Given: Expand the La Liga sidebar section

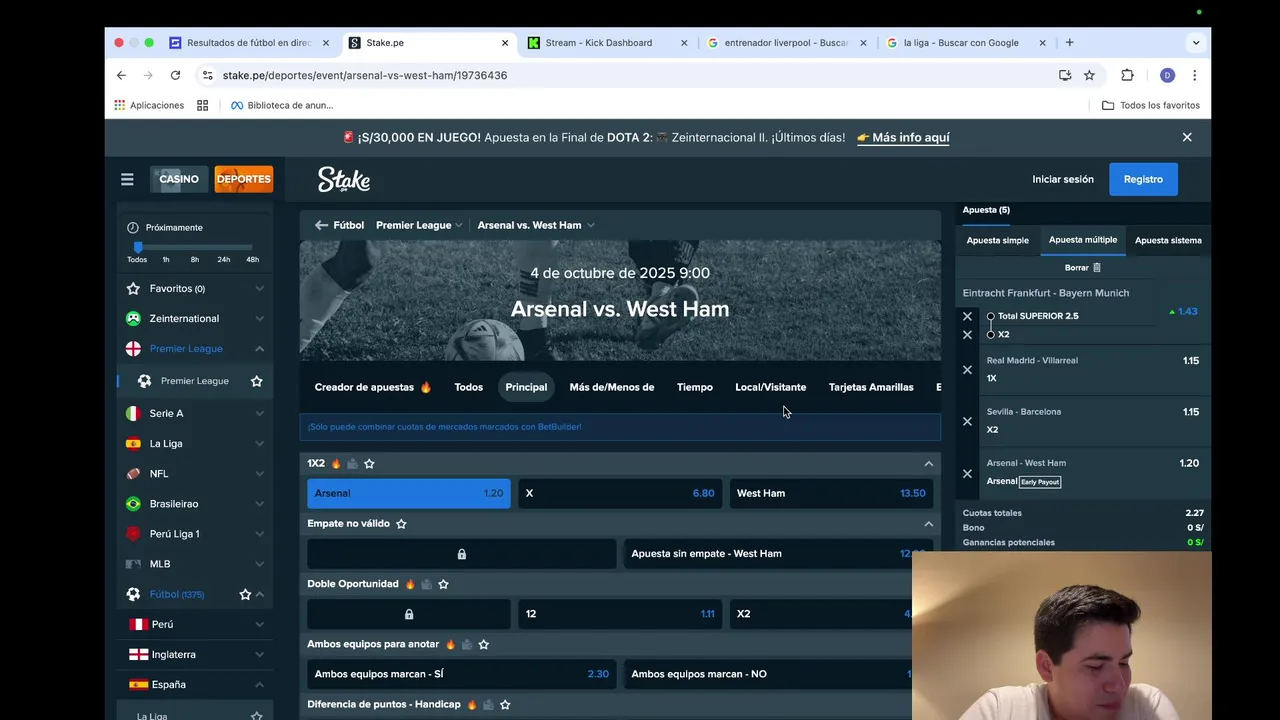Looking at the screenshot, I should point(259,443).
